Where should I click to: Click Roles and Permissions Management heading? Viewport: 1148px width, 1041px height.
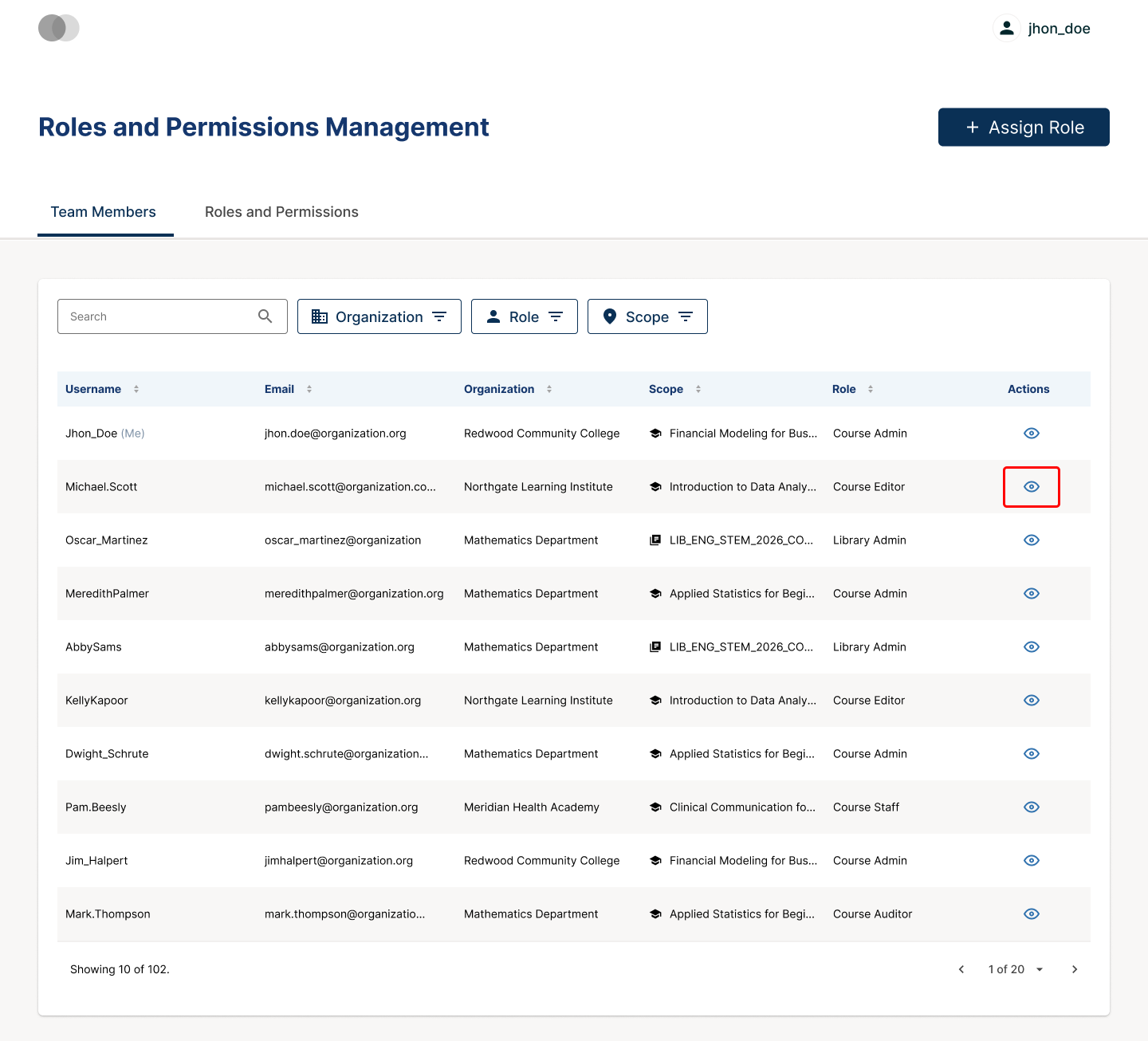pyautogui.click(x=264, y=128)
